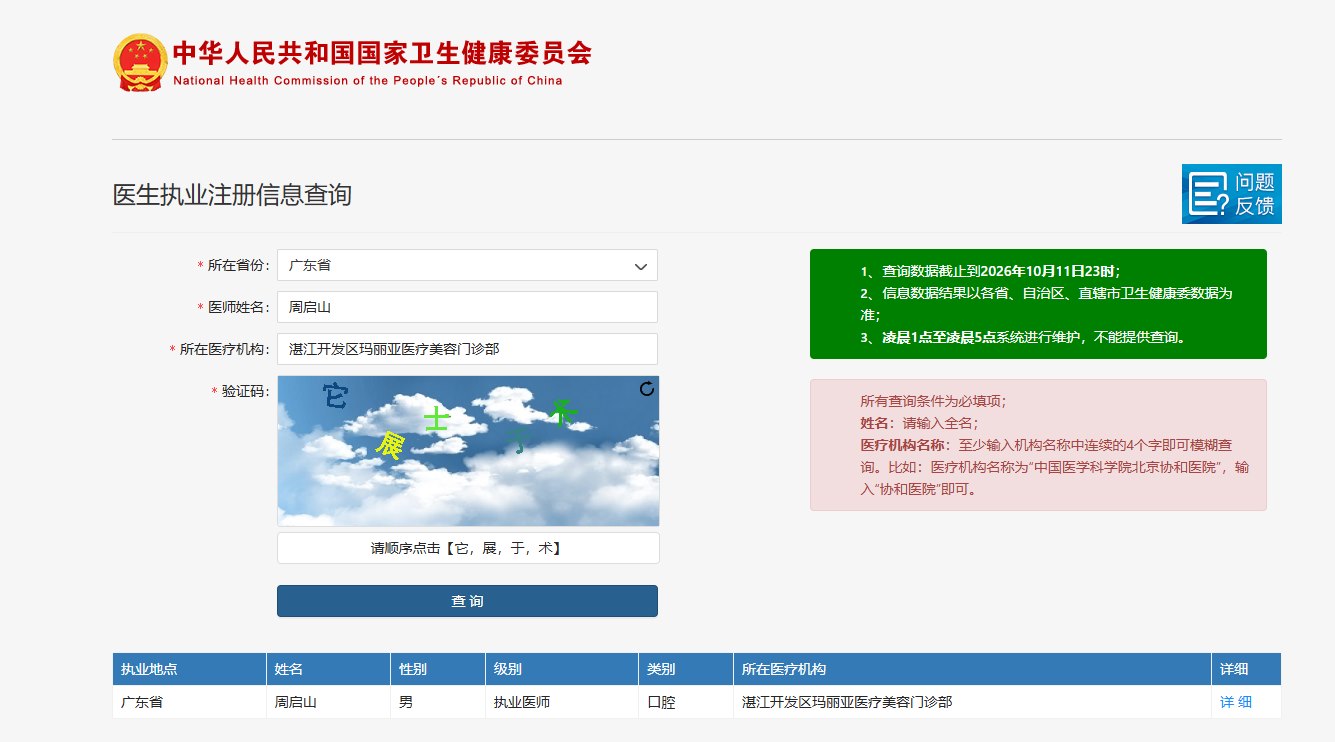Click the 查询数据截止到 notice line

[x=990, y=271]
